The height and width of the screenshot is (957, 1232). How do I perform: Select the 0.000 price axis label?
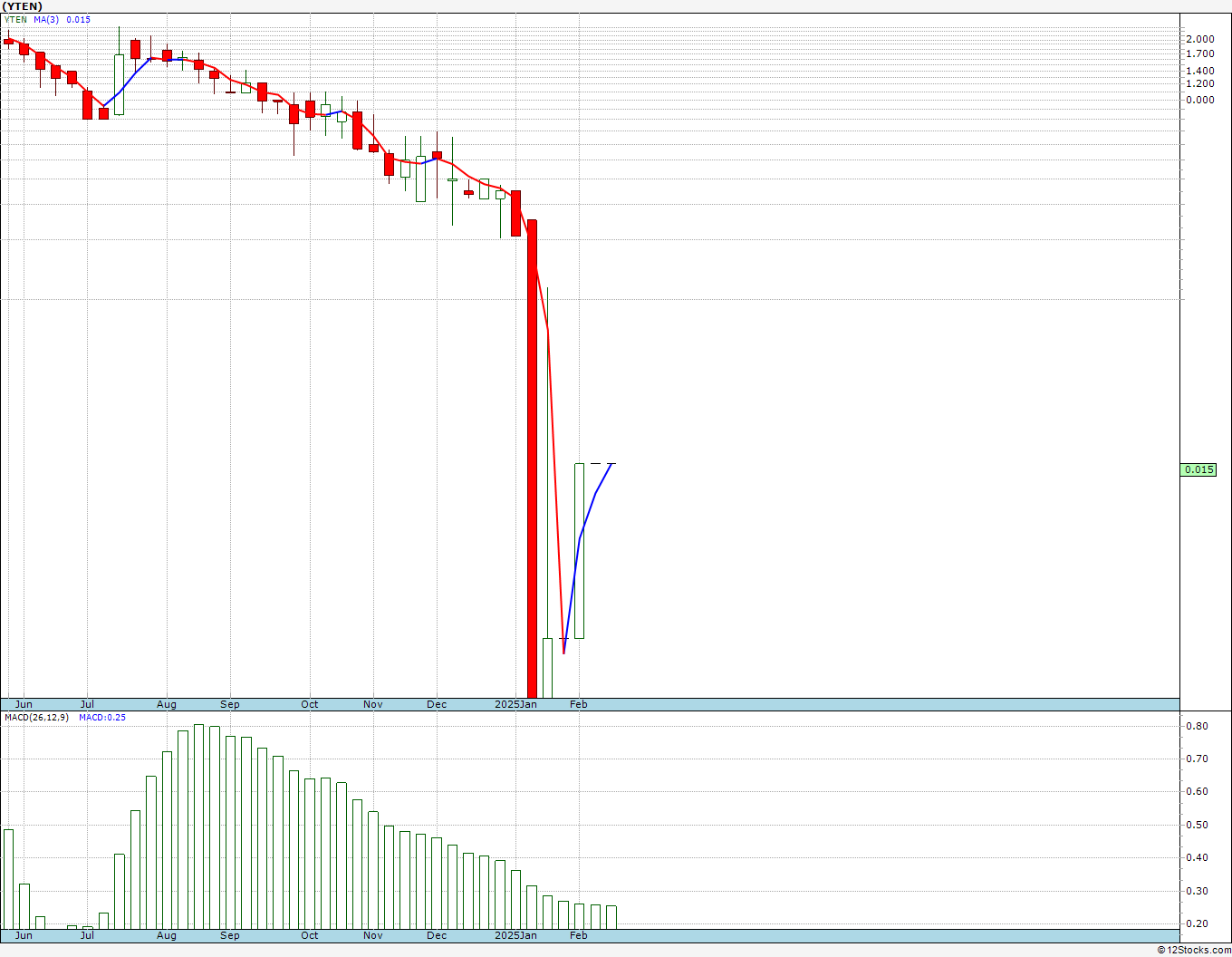(1199, 100)
